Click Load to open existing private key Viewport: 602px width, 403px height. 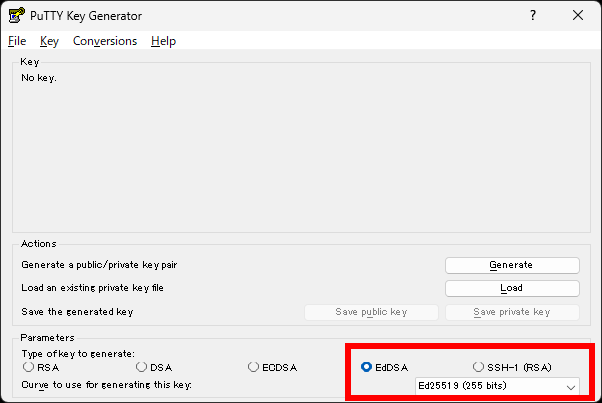[511, 288]
